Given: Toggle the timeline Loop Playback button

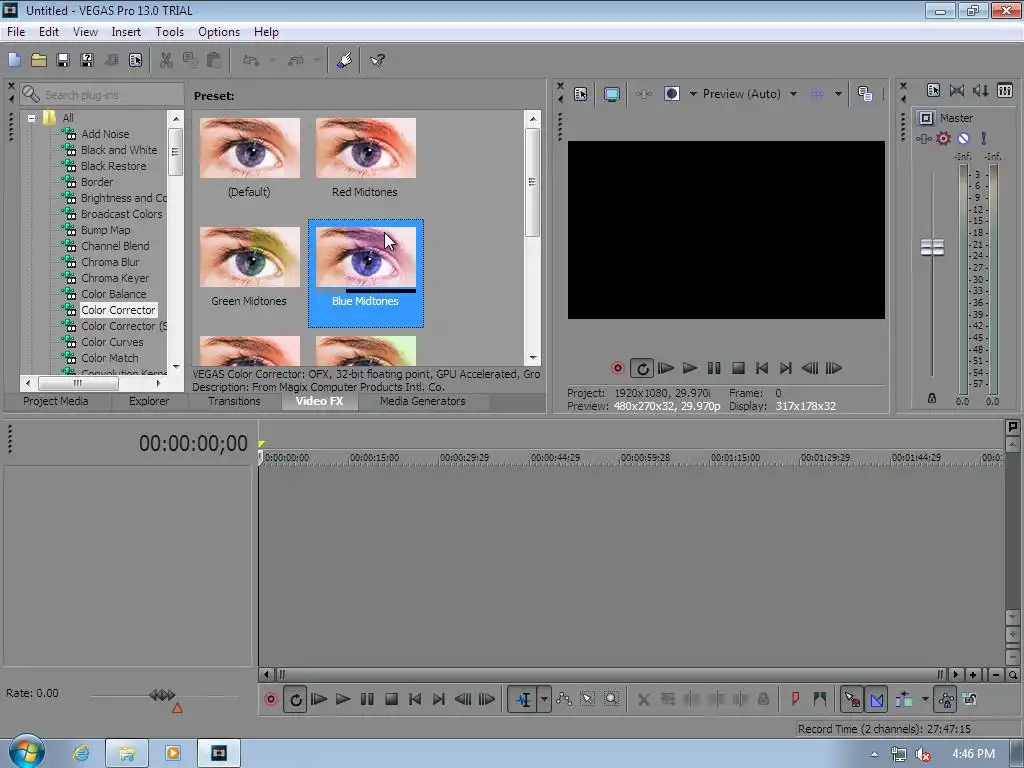Looking at the screenshot, I should pos(295,699).
